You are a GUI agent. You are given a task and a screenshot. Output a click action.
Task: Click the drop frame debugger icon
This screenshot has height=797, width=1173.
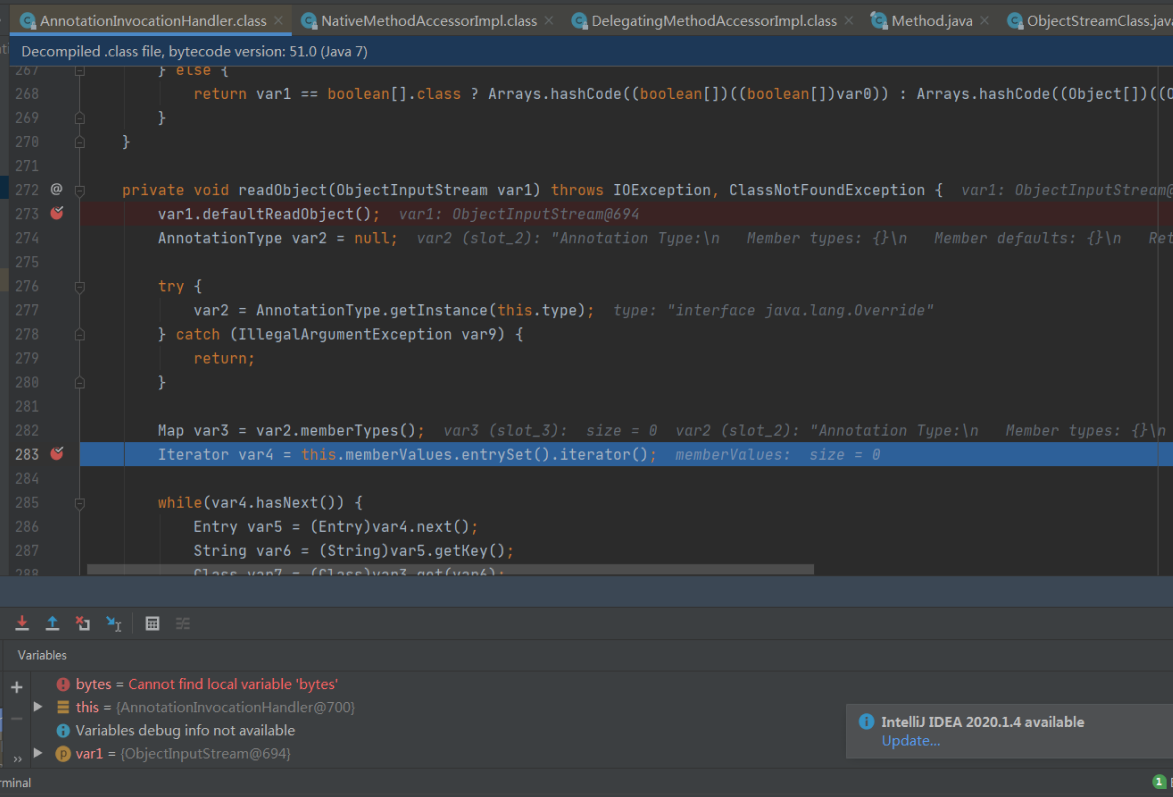click(82, 623)
